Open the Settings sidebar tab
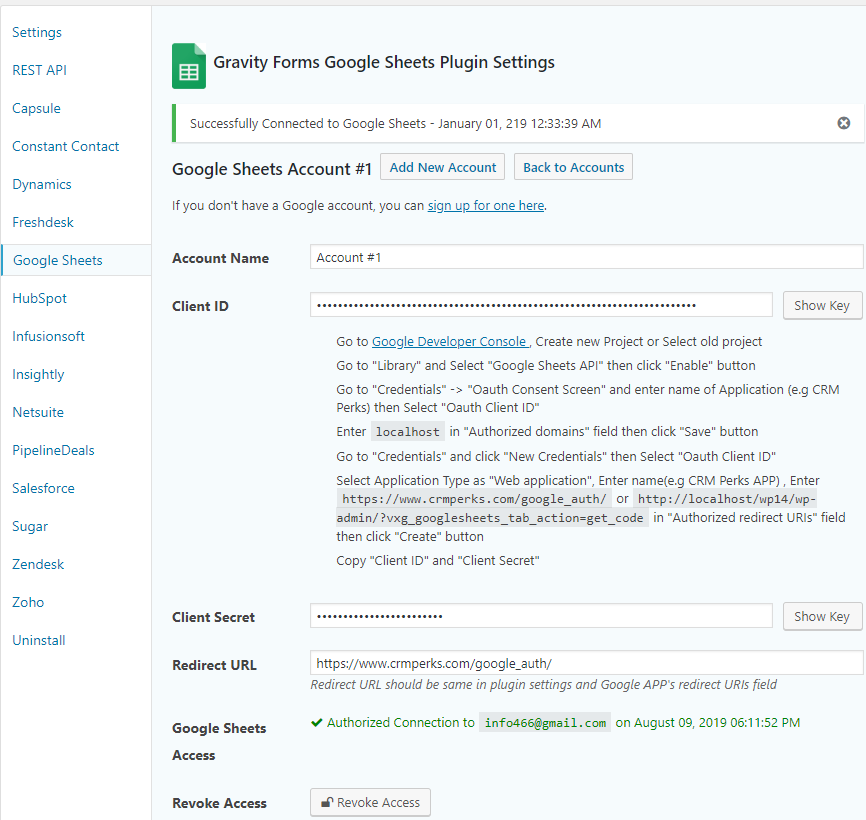Screen dimensions: 866x820 (x=37, y=32)
